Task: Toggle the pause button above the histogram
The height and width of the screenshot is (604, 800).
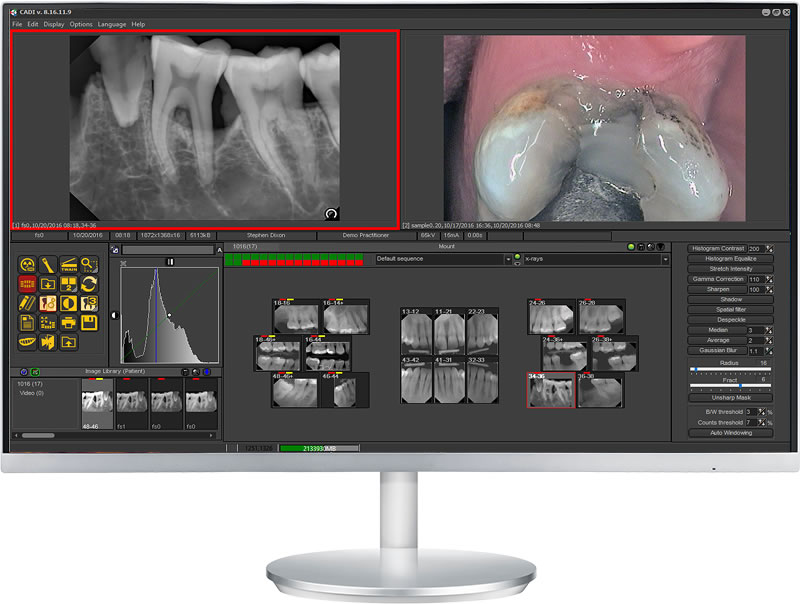Action: click(170, 261)
